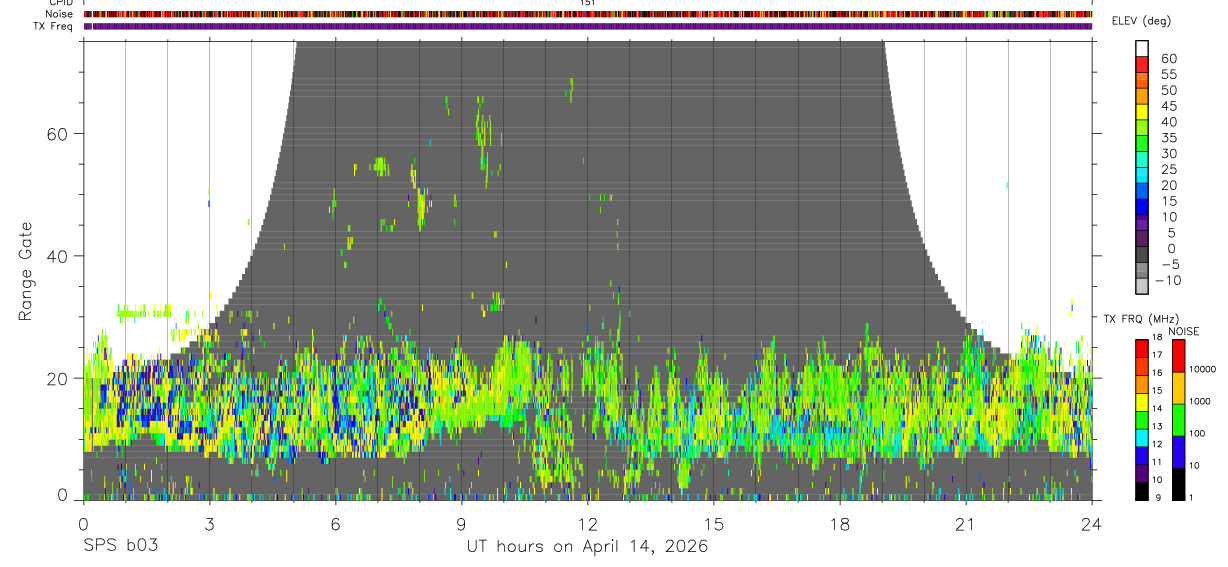Click the black bottom segment of the TX FRQ bar
Image resolution: width=1228 pixels, height=567 pixels.
pyautogui.click(x=1141, y=491)
